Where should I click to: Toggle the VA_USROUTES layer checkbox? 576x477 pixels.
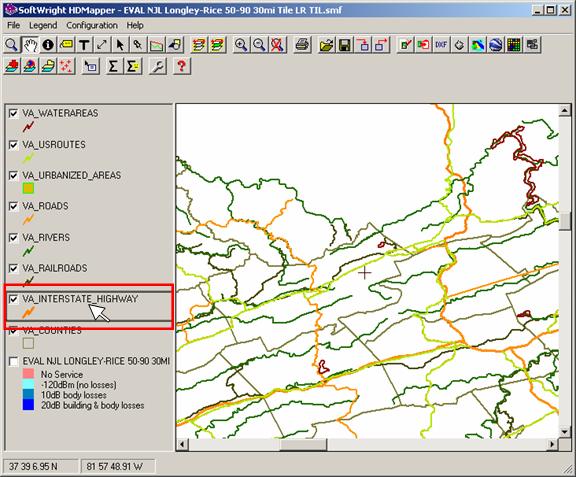coord(14,145)
